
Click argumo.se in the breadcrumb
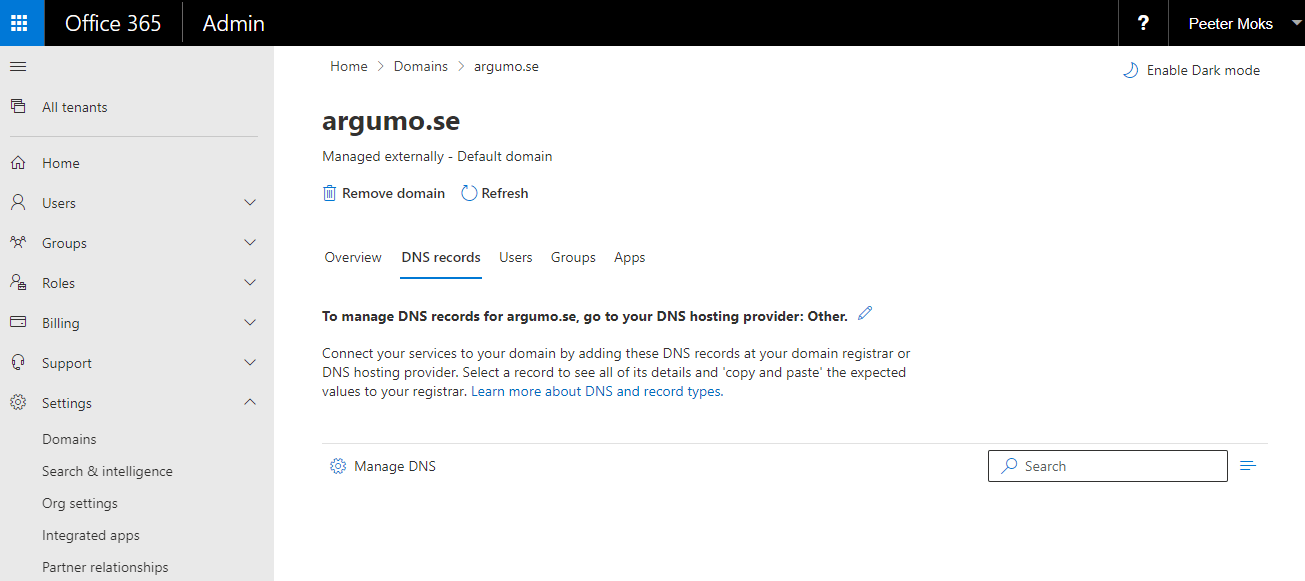(x=507, y=66)
